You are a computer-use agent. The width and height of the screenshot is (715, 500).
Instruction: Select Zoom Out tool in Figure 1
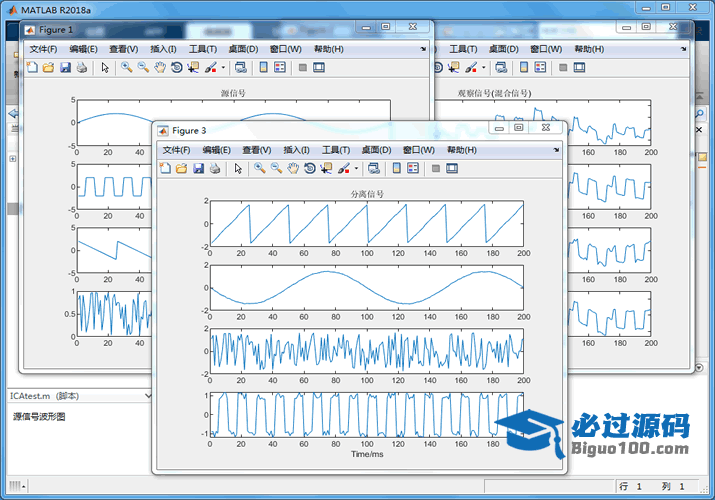click(x=143, y=67)
